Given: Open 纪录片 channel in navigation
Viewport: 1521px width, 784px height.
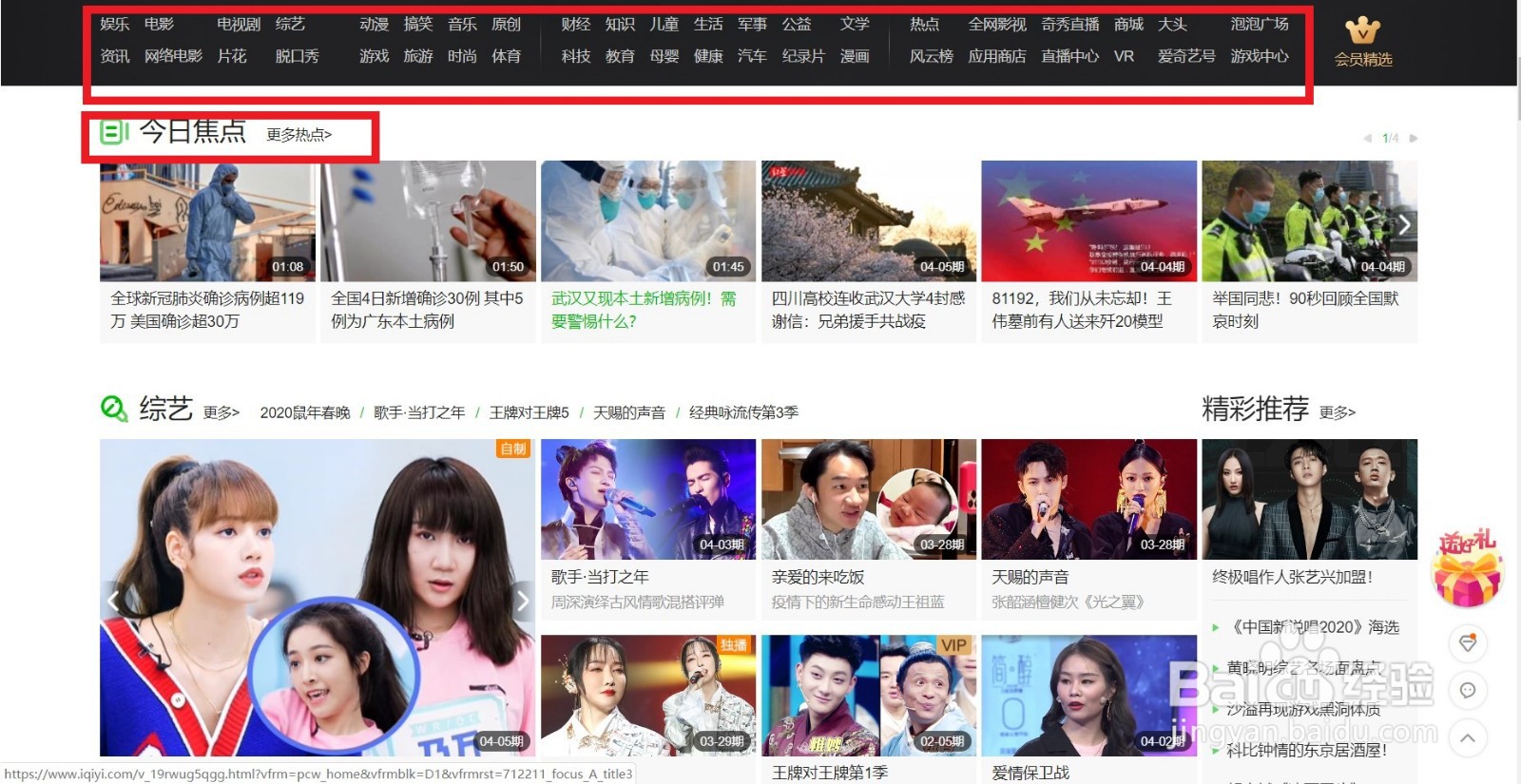Looking at the screenshot, I should (803, 56).
